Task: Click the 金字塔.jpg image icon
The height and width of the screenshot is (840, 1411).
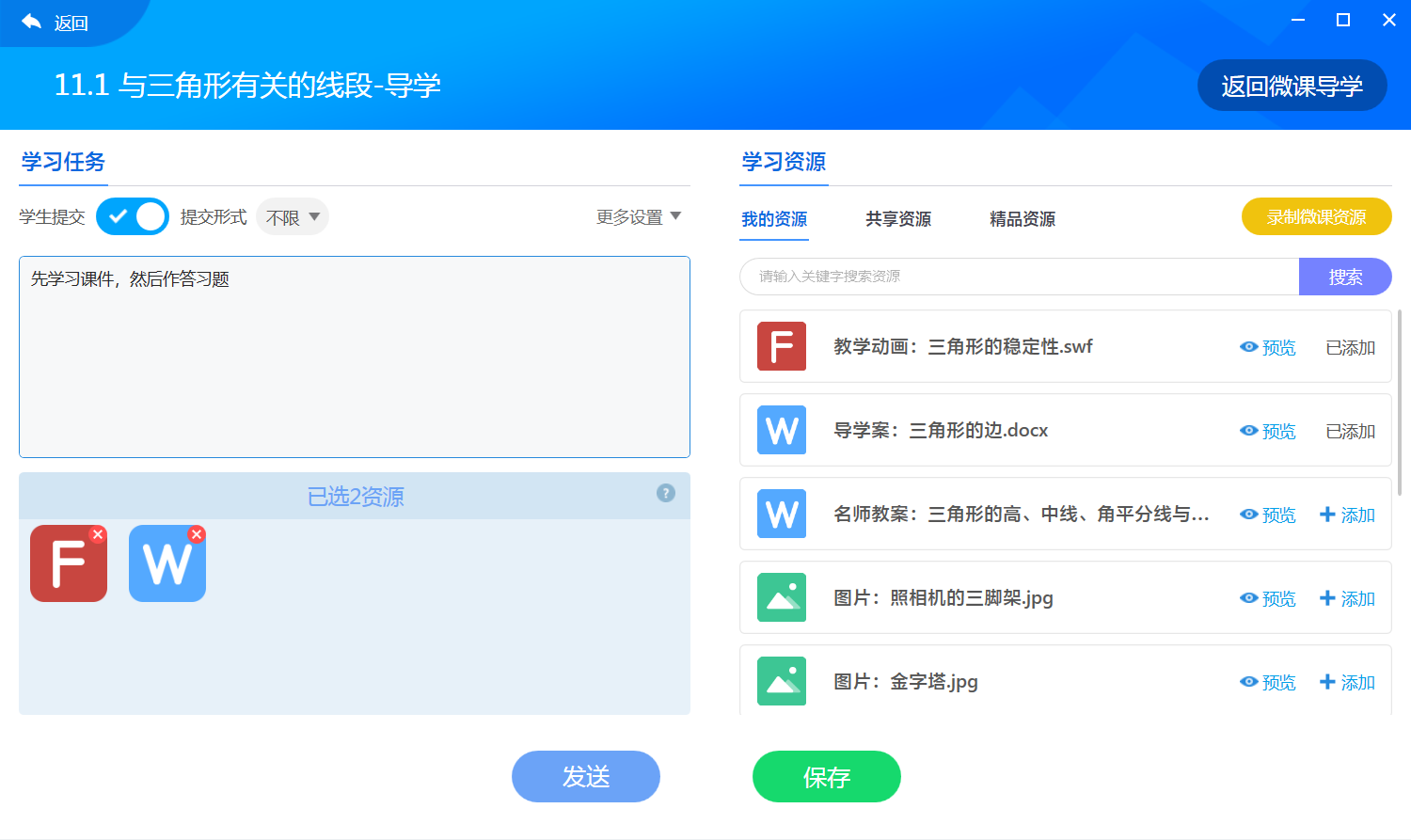Action: pos(782,681)
